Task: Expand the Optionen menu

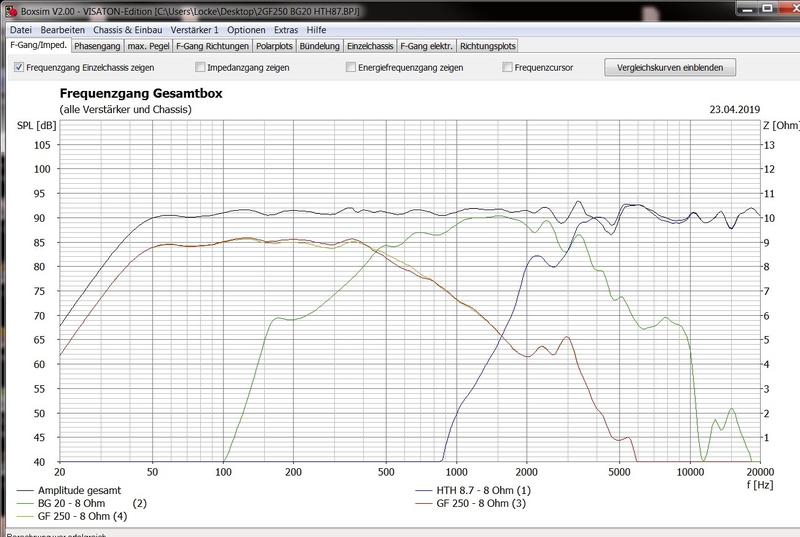Action: pyautogui.click(x=246, y=30)
